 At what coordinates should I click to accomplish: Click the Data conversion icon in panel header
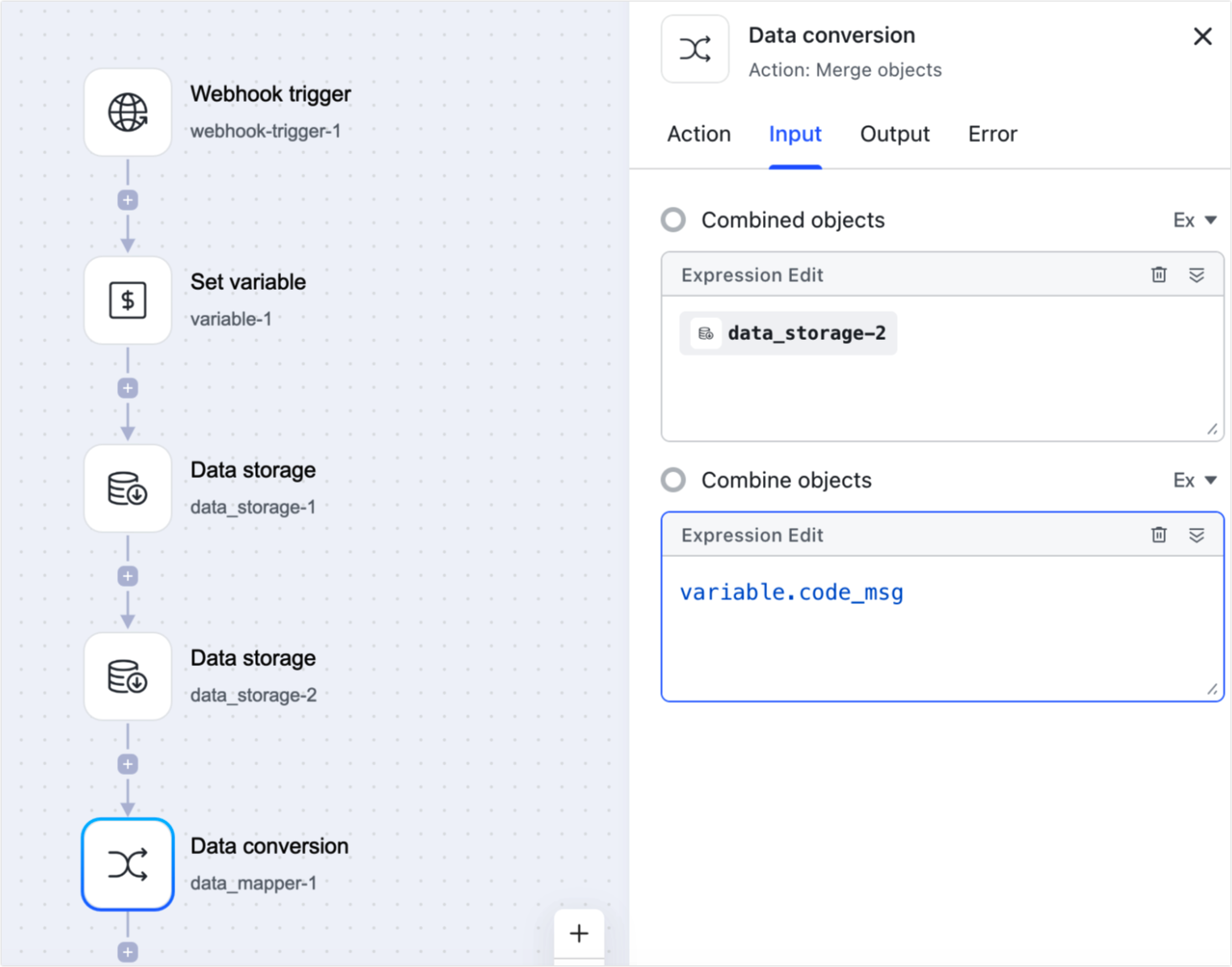[x=694, y=48]
